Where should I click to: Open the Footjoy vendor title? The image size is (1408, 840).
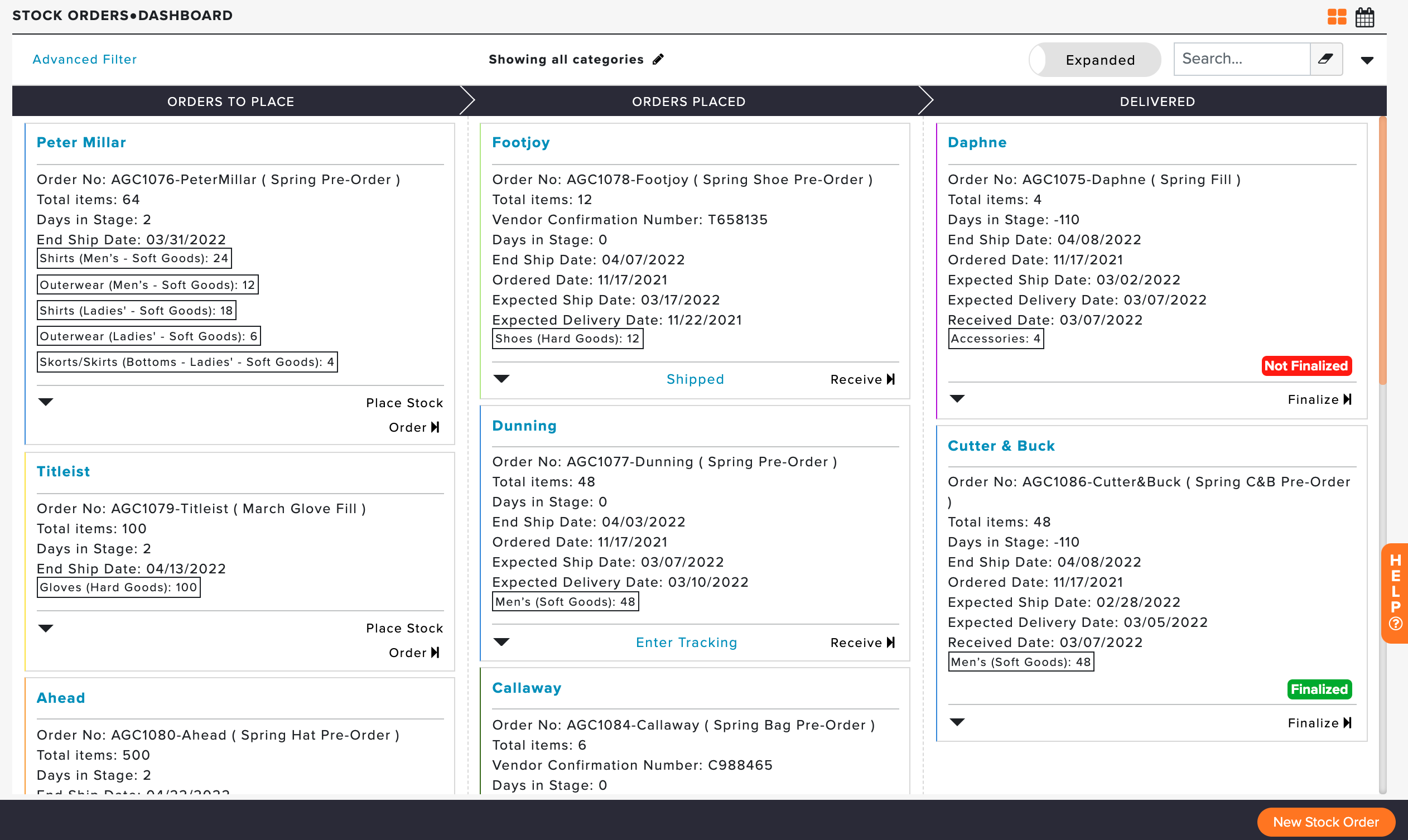[521, 142]
